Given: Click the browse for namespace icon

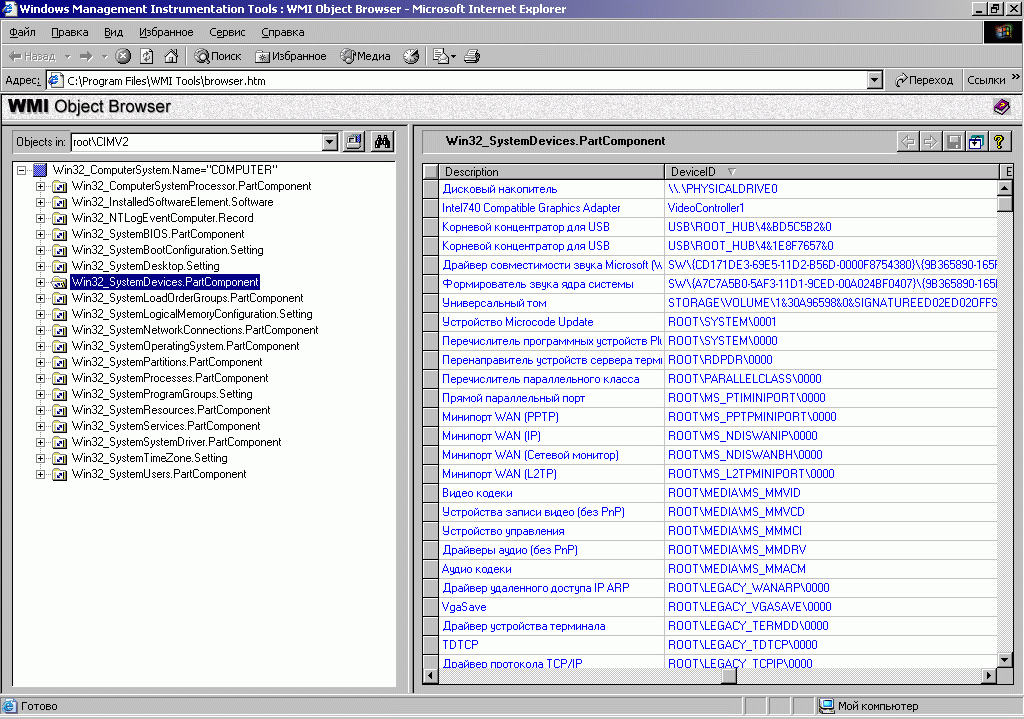Looking at the screenshot, I should [x=353, y=142].
